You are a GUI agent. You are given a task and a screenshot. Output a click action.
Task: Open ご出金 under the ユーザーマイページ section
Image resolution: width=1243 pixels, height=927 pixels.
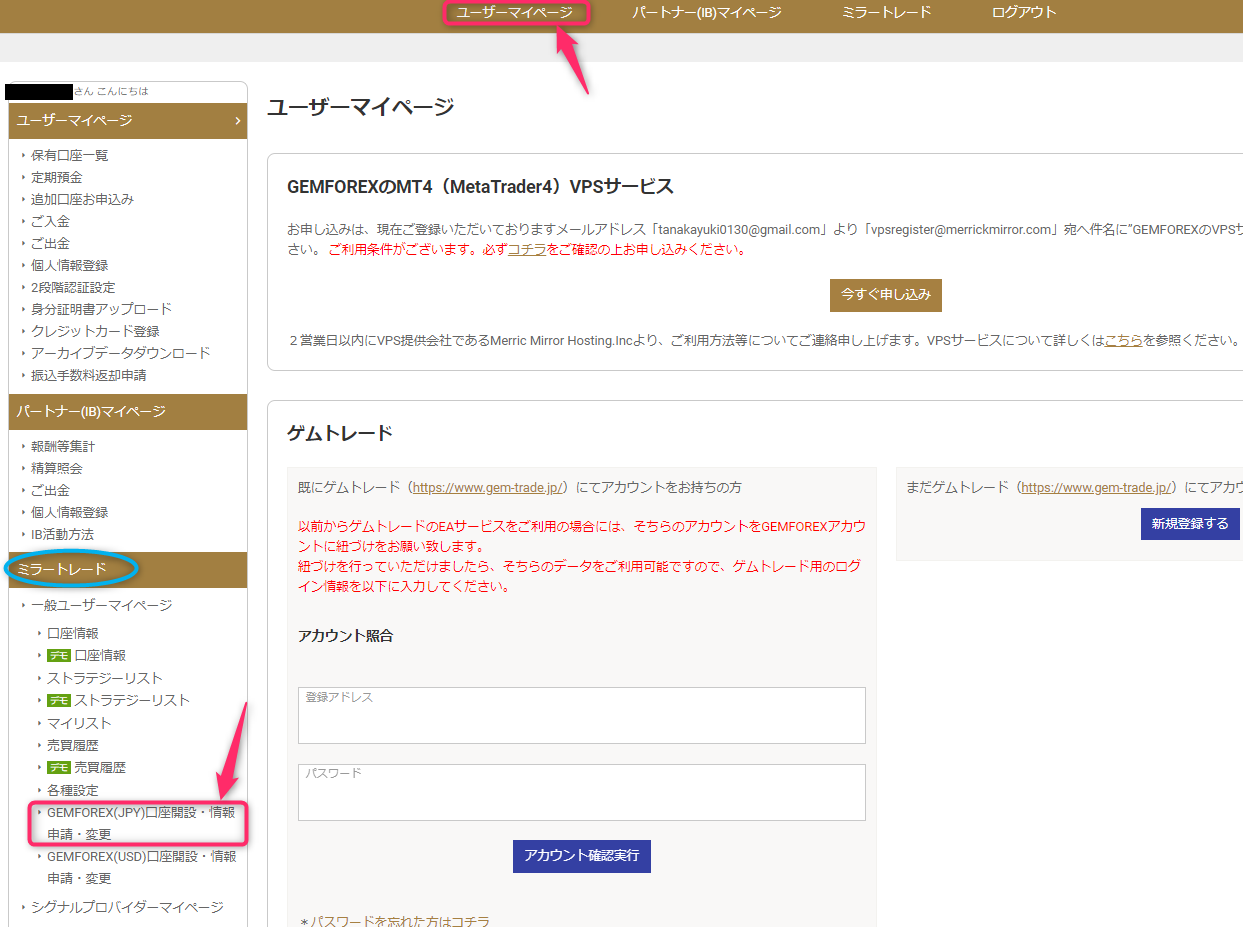pyautogui.click(x=50, y=243)
